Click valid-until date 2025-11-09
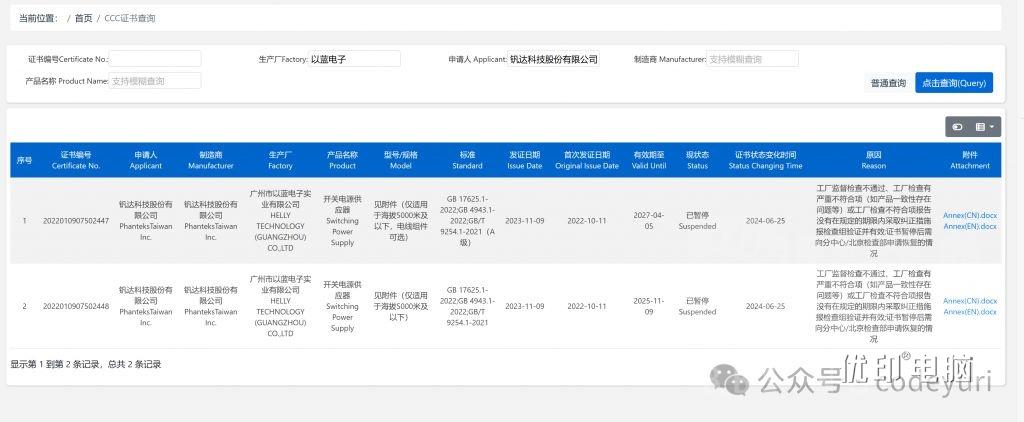 coord(648,306)
